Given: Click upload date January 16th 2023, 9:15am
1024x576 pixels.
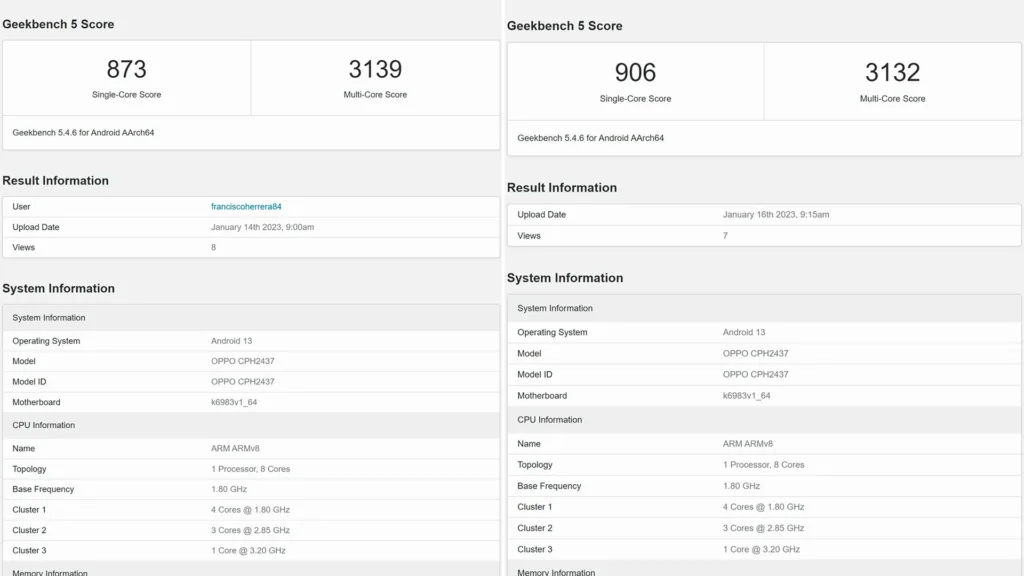Looking at the screenshot, I should (776, 214).
